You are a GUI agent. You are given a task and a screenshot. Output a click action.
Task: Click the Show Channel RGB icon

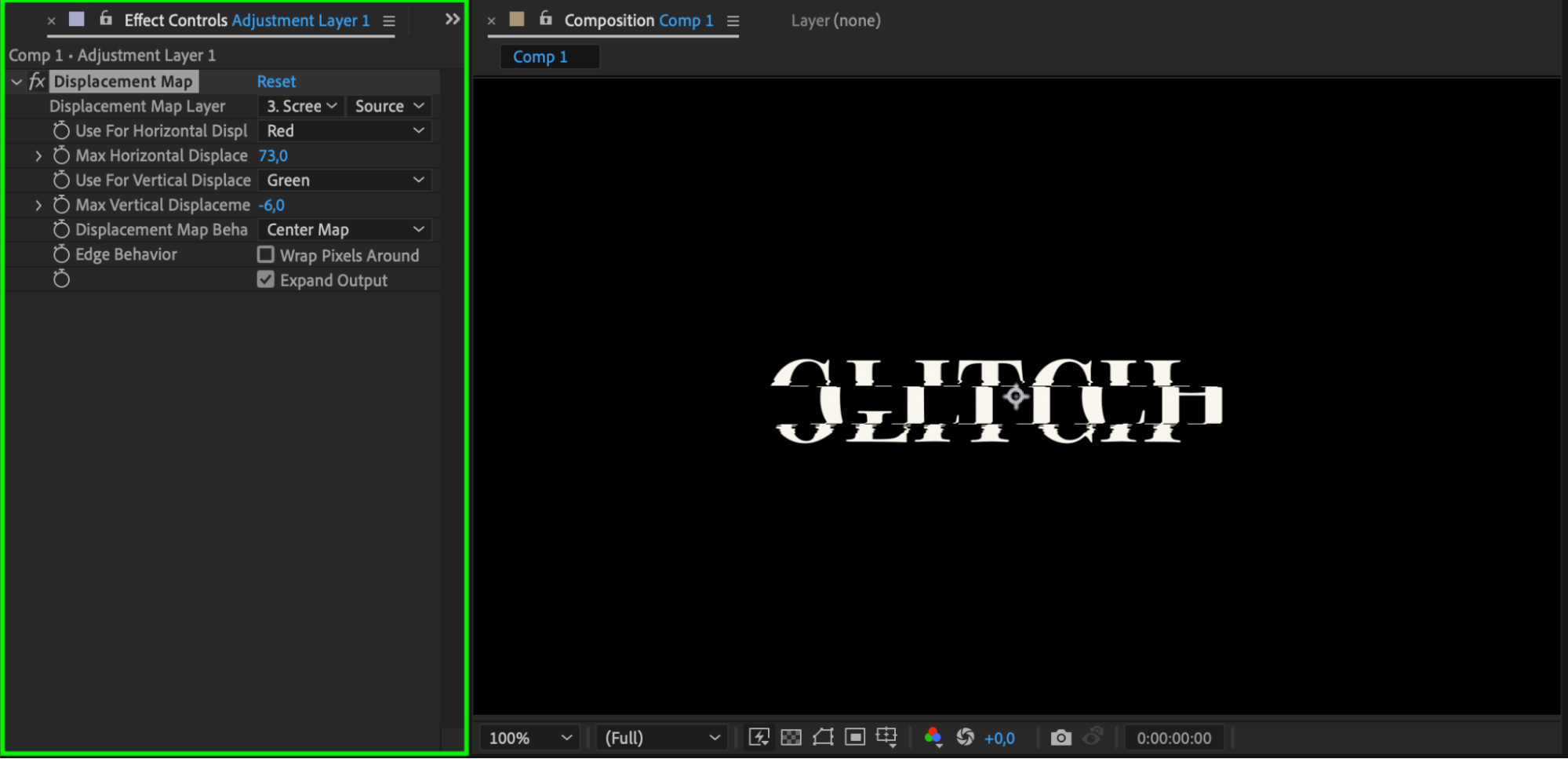tap(933, 737)
